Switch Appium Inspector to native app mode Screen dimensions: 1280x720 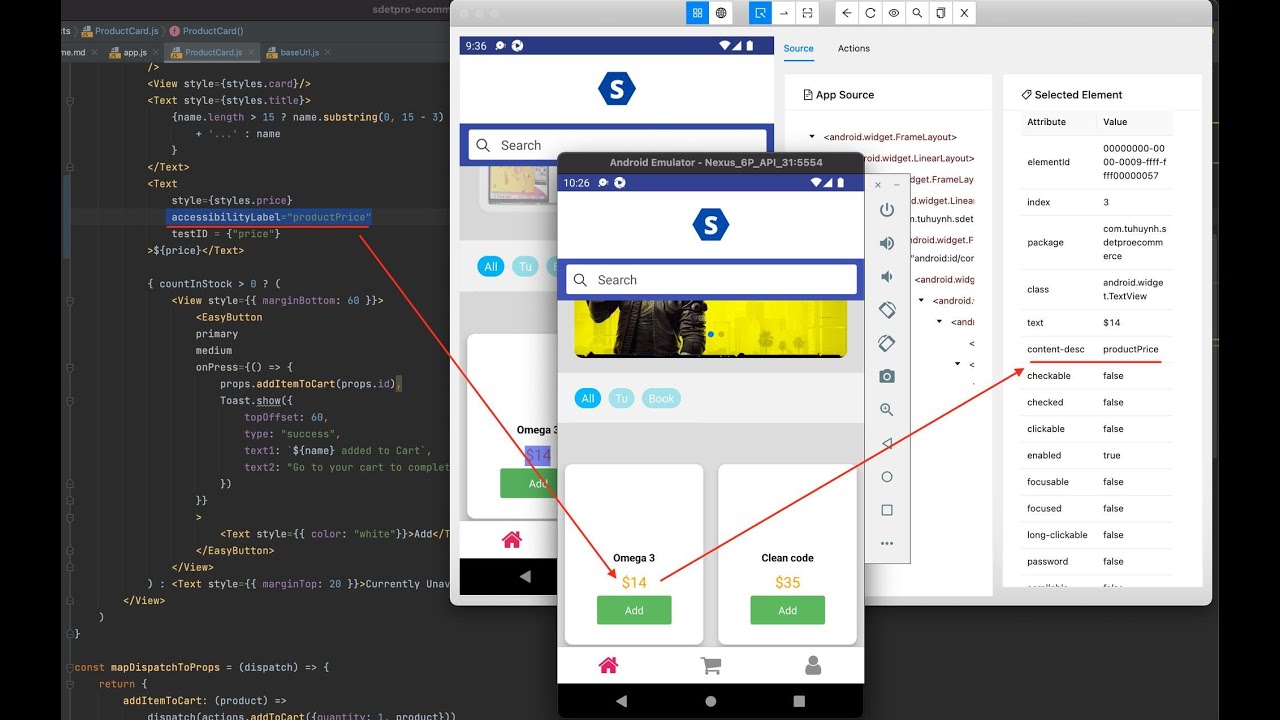[697, 13]
